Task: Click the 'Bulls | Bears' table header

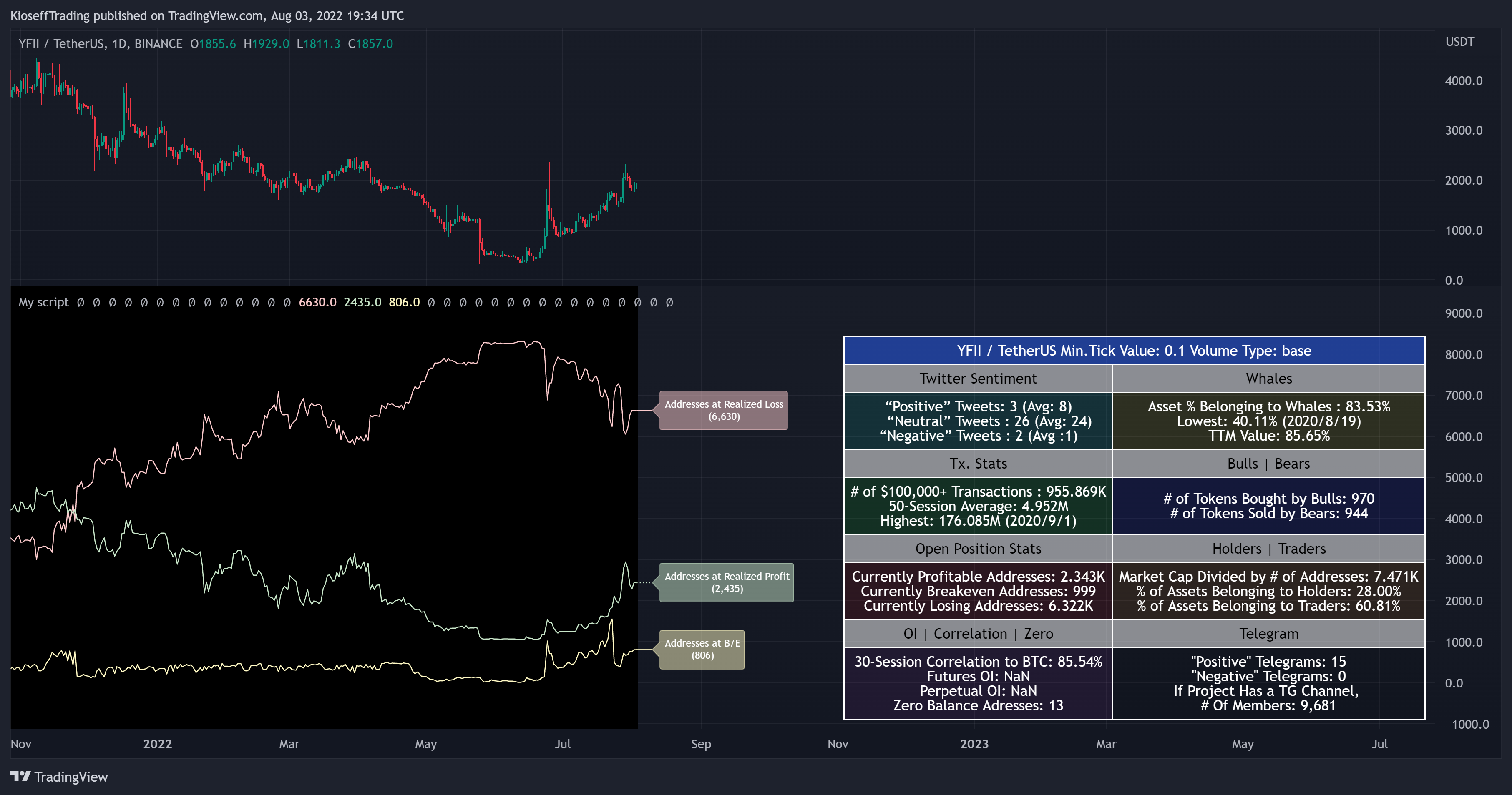Action: click(x=1268, y=464)
